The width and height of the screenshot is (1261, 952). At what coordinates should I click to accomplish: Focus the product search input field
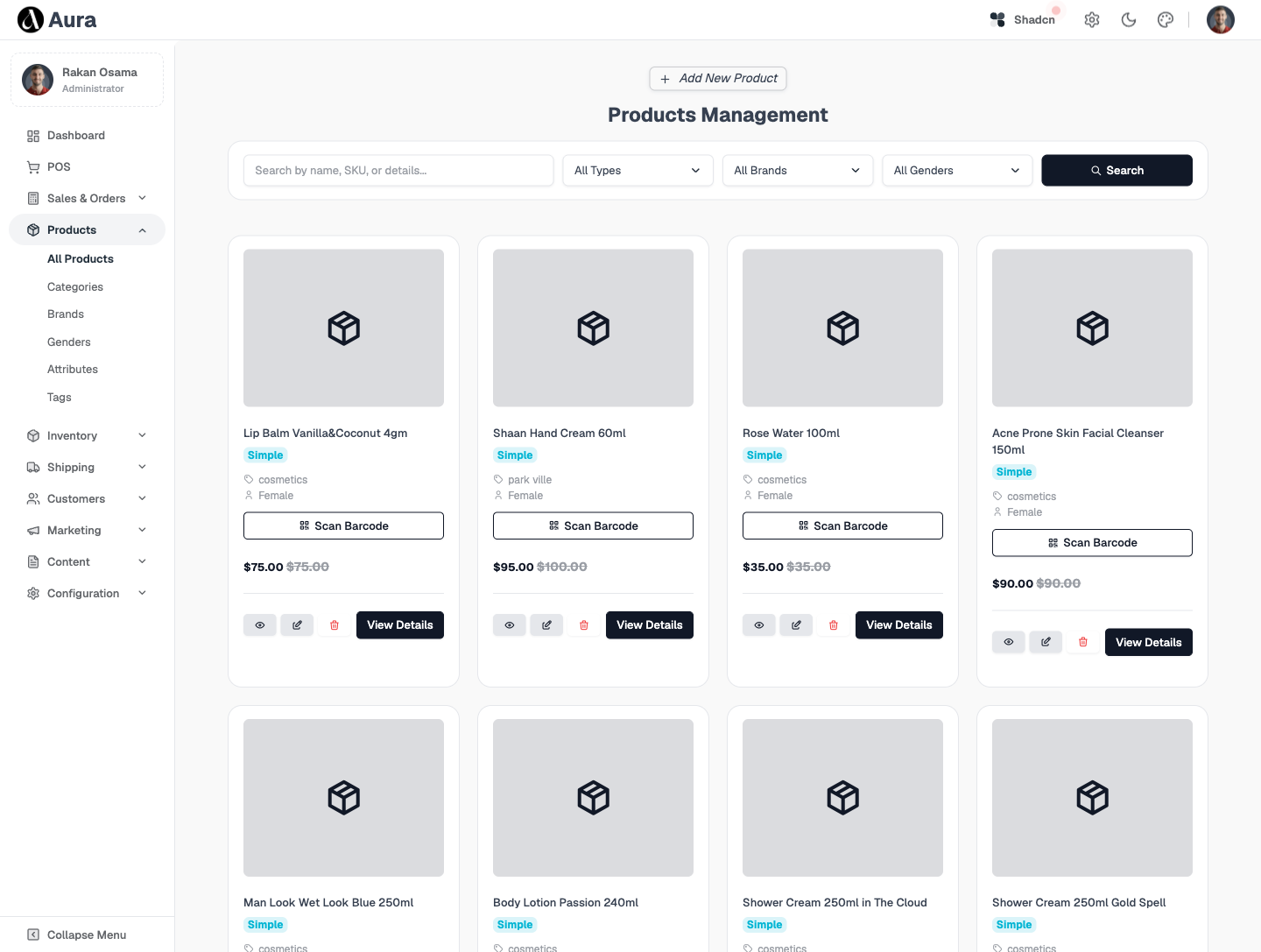point(398,171)
